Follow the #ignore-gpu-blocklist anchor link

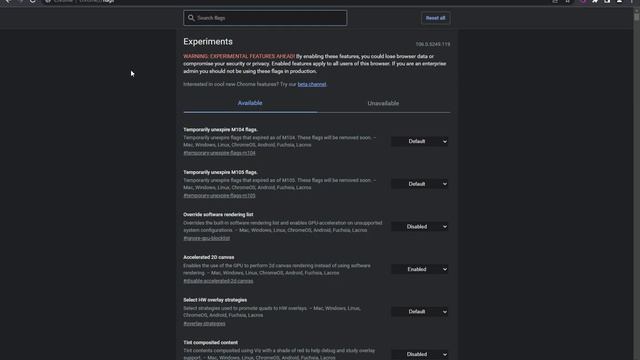pyautogui.click(x=207, y=238)
